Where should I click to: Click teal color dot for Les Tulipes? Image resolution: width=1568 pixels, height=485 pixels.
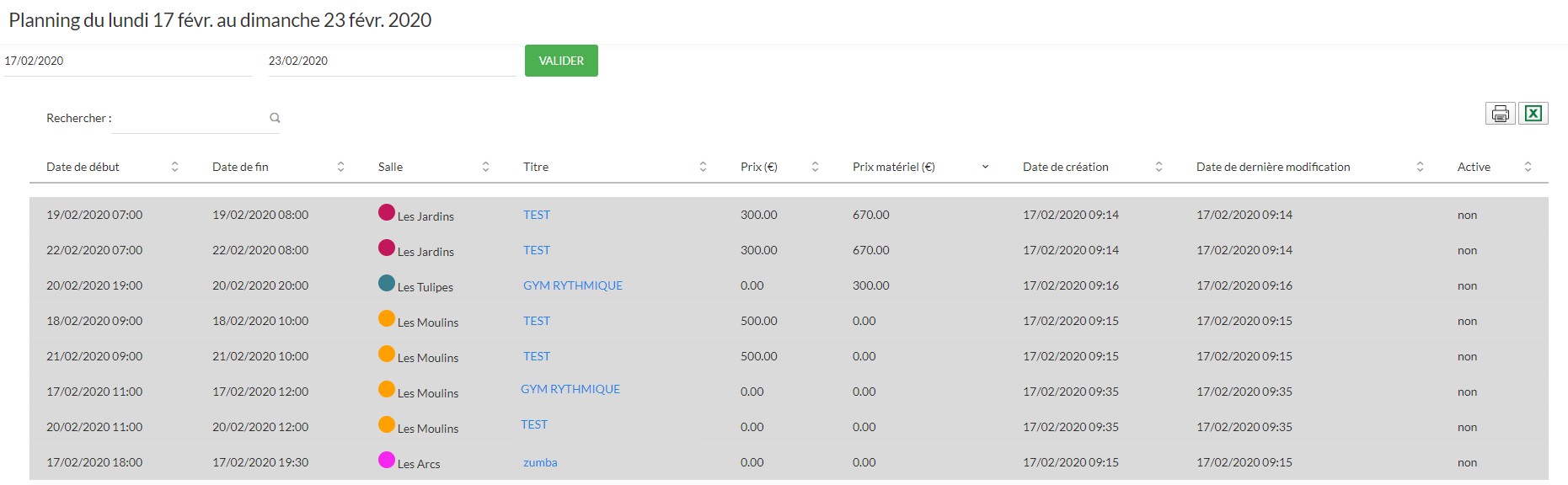click(387, 283)
